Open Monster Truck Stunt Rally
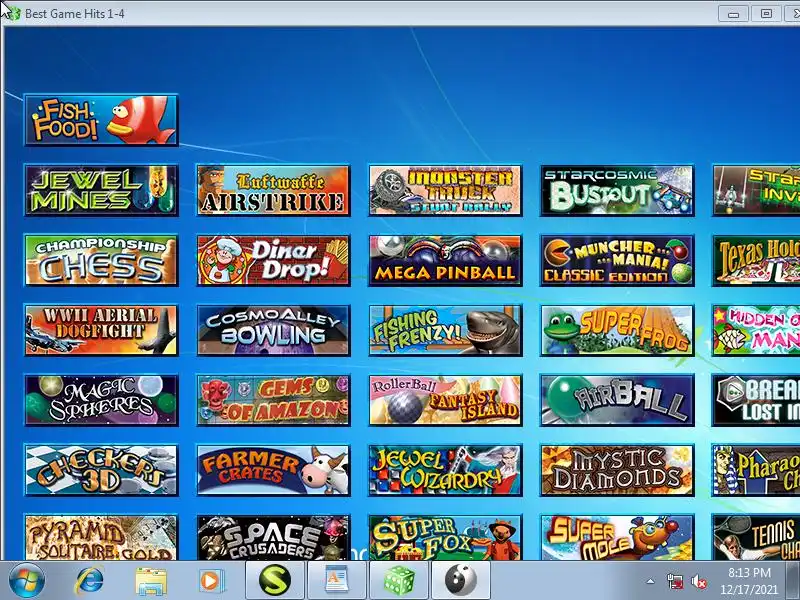Image resolution: width=800 pixels, height=600 pixels. [445, 190]
